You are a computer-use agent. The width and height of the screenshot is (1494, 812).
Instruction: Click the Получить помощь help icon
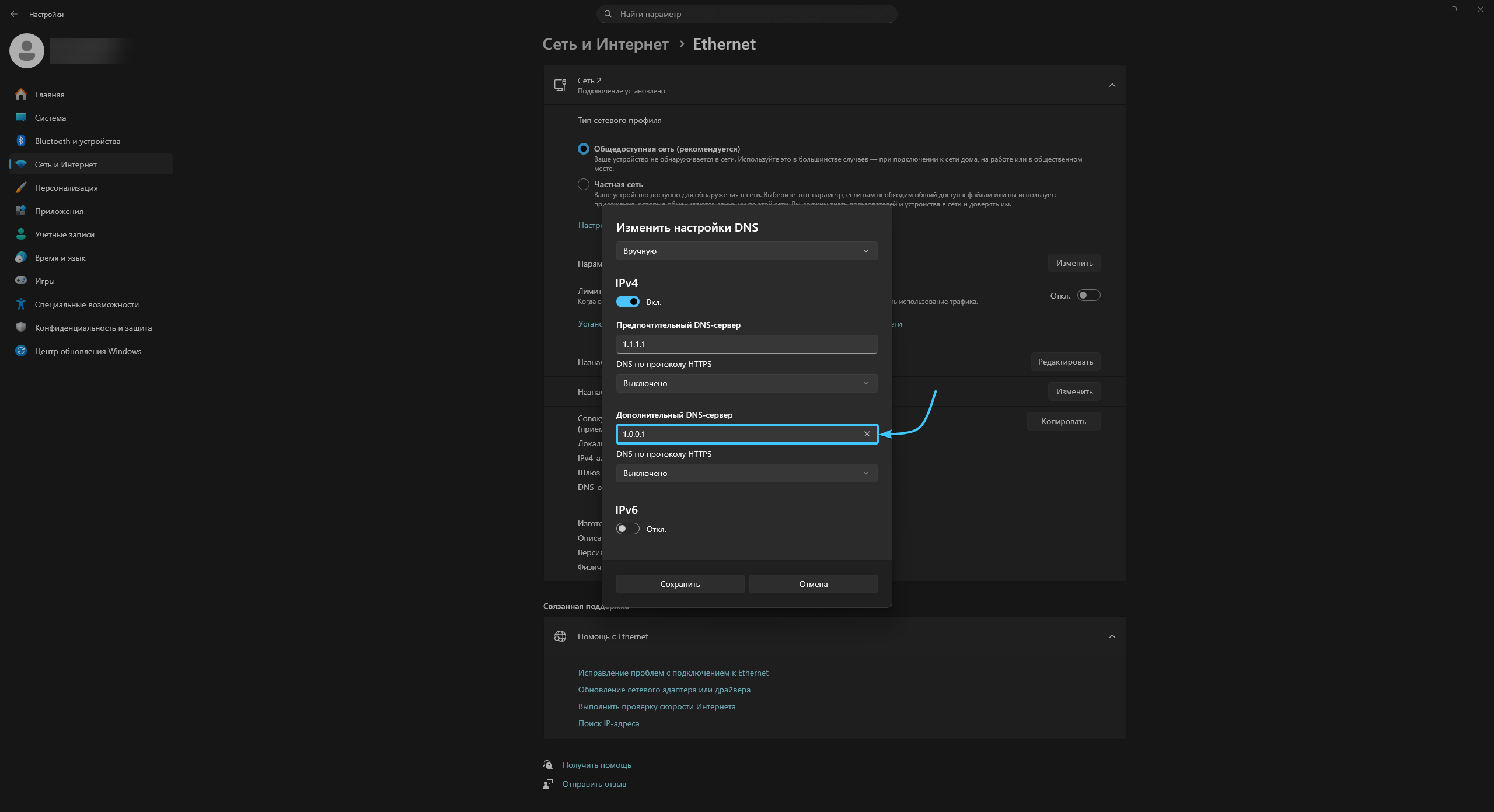tap(548, 765)
